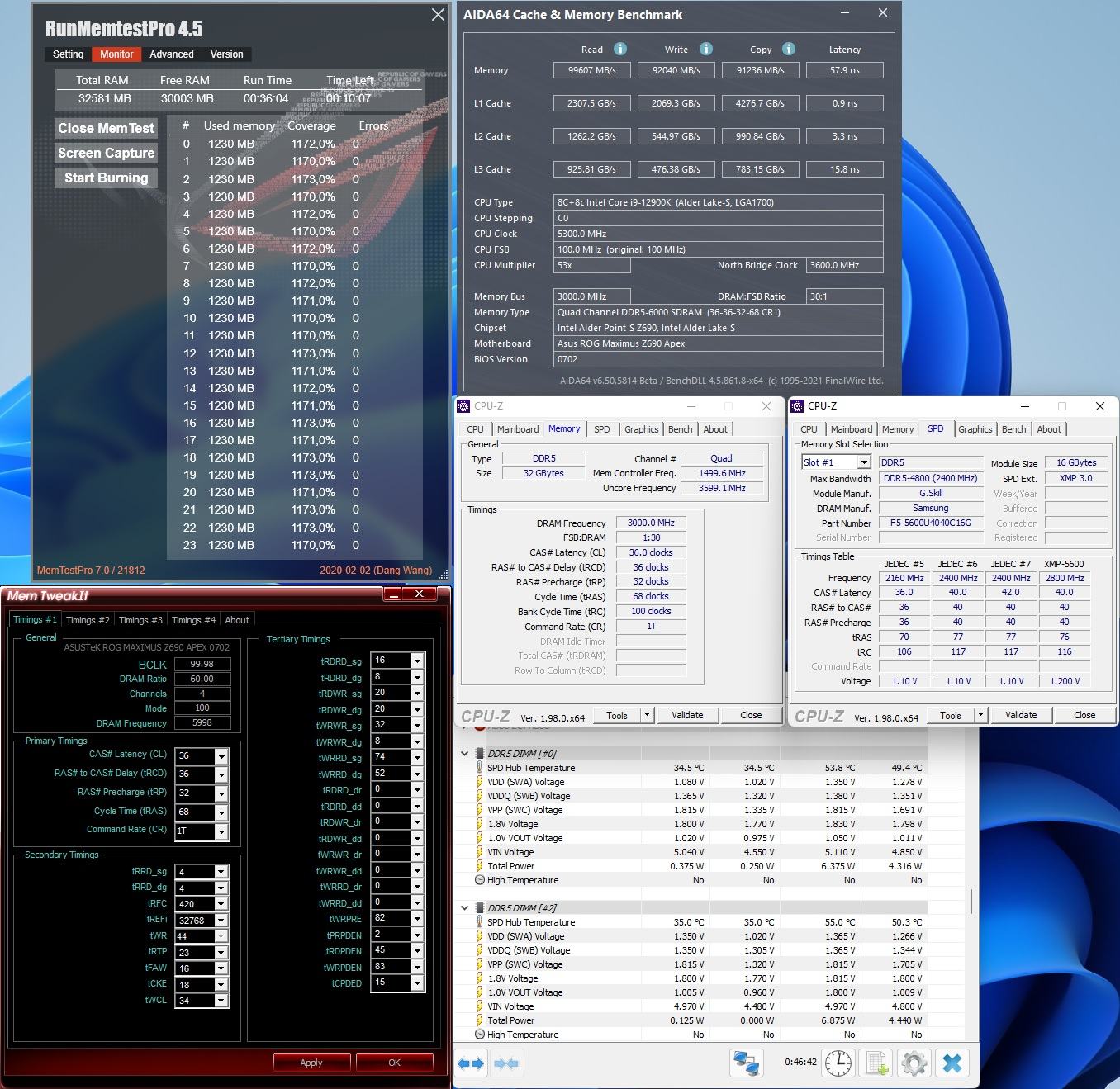Click OK button in Mem TweakIt
Image resolution: width=1120 pixels, height=1089 pixels.
pos(394,1063)
